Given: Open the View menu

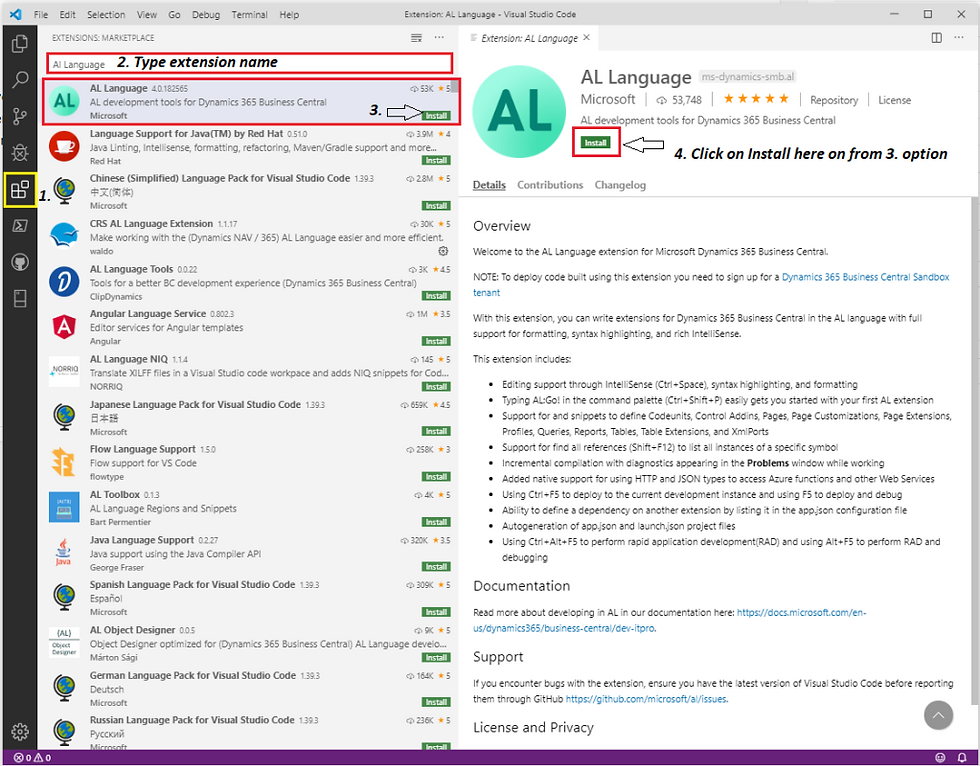Looking at the screenshot, I should pos(147,14).
